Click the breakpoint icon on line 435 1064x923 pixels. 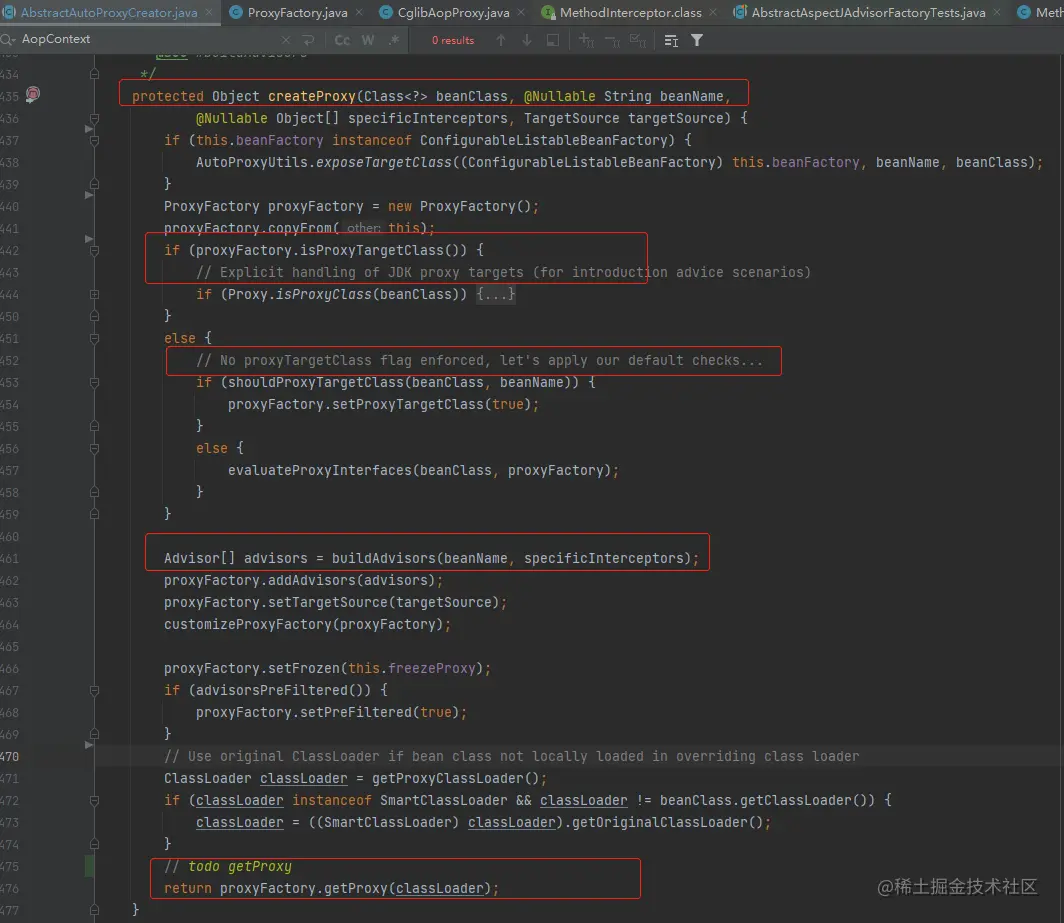(x=33, y=94)
